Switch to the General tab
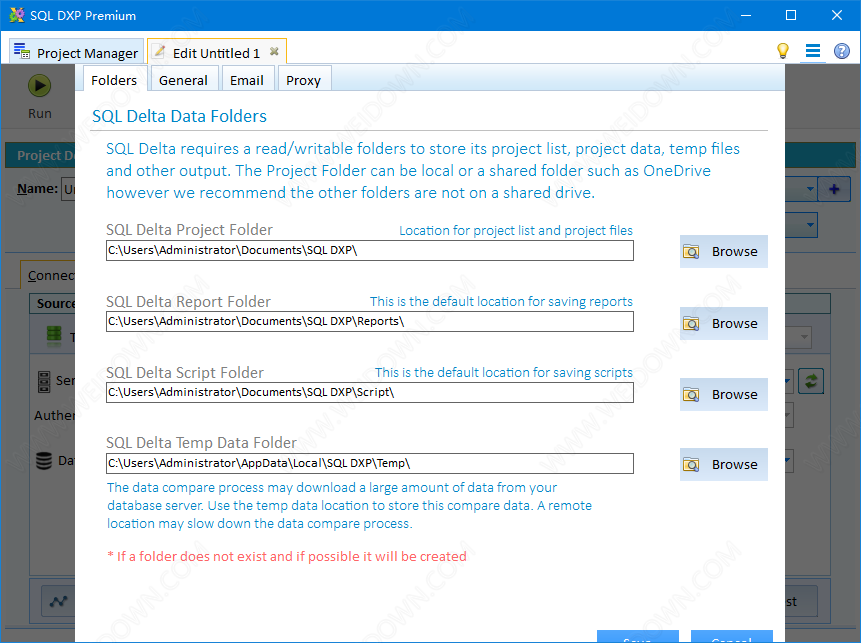Screen dimensions: 861x643 (183, 80)
